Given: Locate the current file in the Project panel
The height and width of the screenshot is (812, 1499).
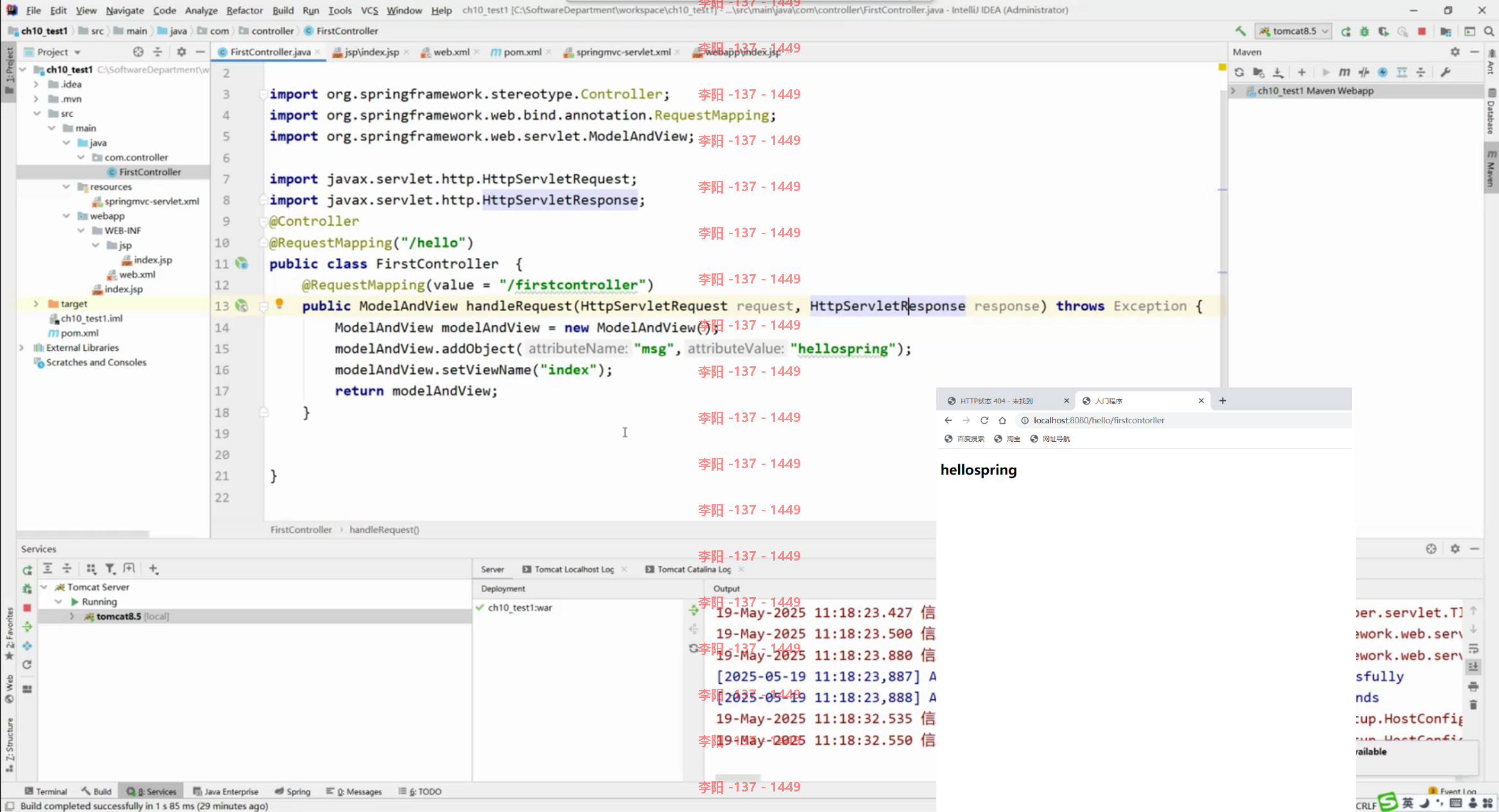Looking at the screenshot, I should pos(138,52).
